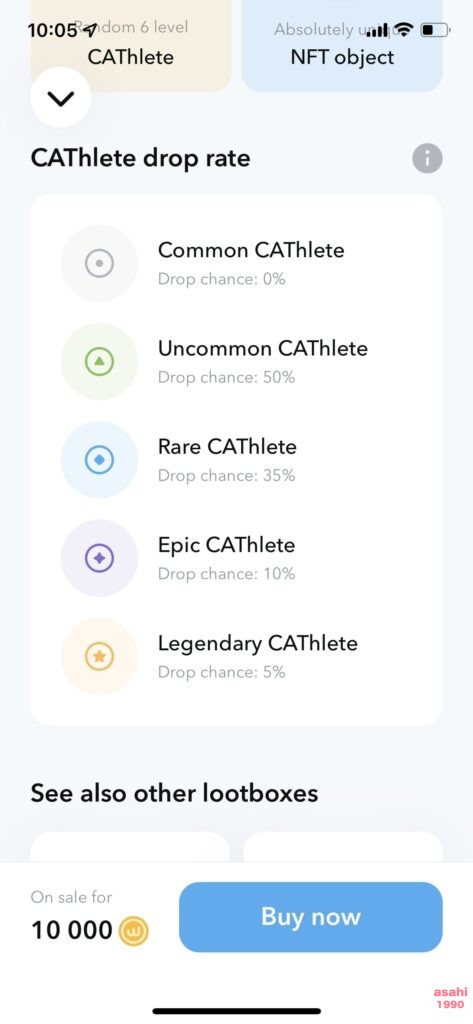Image resolution: width=473 pixels, height=1024 pixels.
Task: Collapse the page with the down chevron button
Action: click(x=61, y=97)
